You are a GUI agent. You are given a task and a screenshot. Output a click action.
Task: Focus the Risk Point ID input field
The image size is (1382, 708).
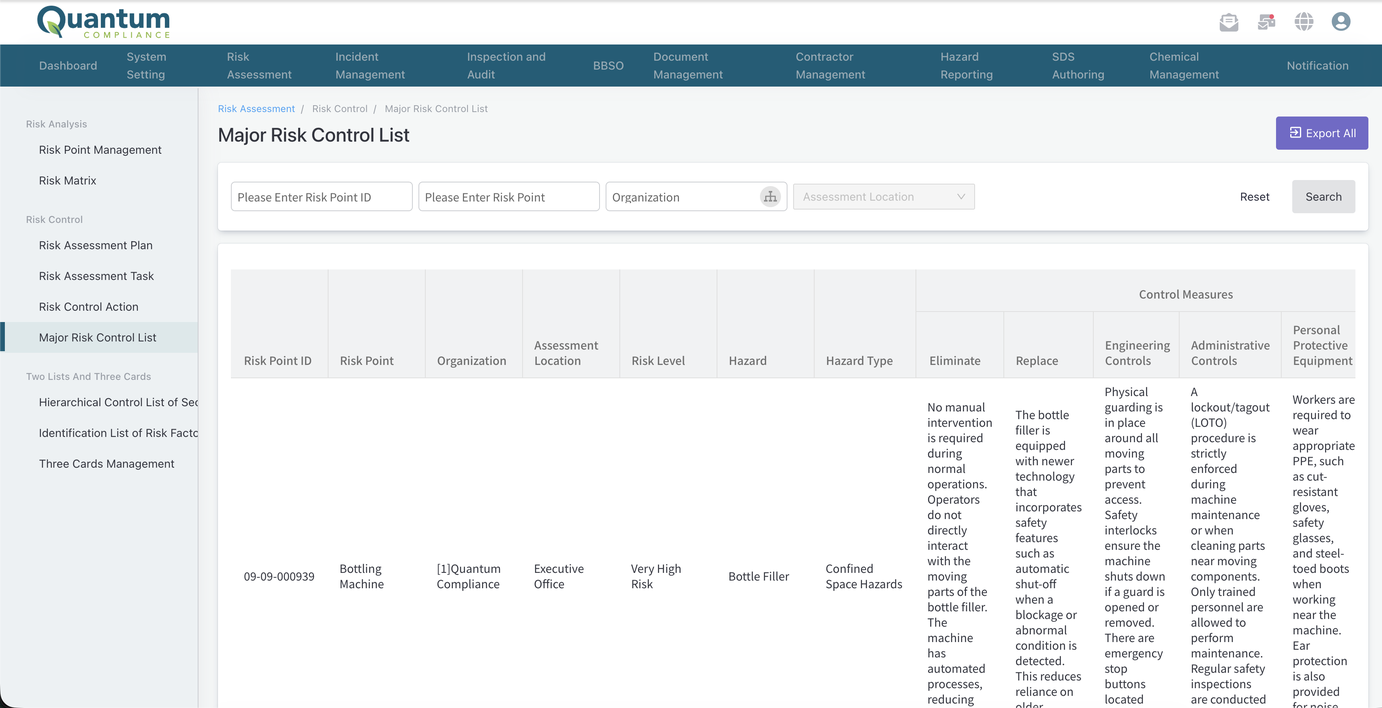[322, 197]
